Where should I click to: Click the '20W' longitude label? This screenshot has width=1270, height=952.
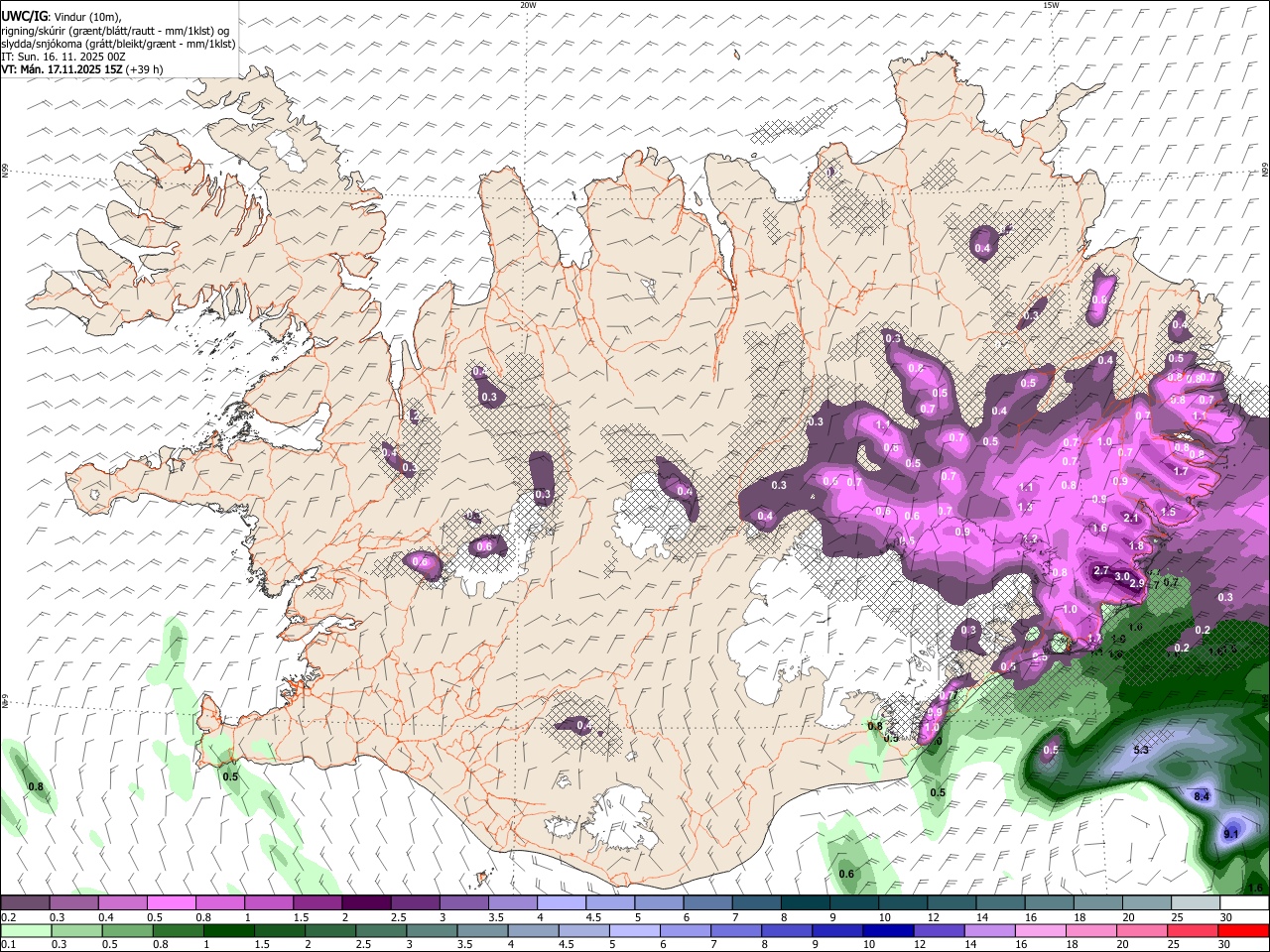[528, 5]
